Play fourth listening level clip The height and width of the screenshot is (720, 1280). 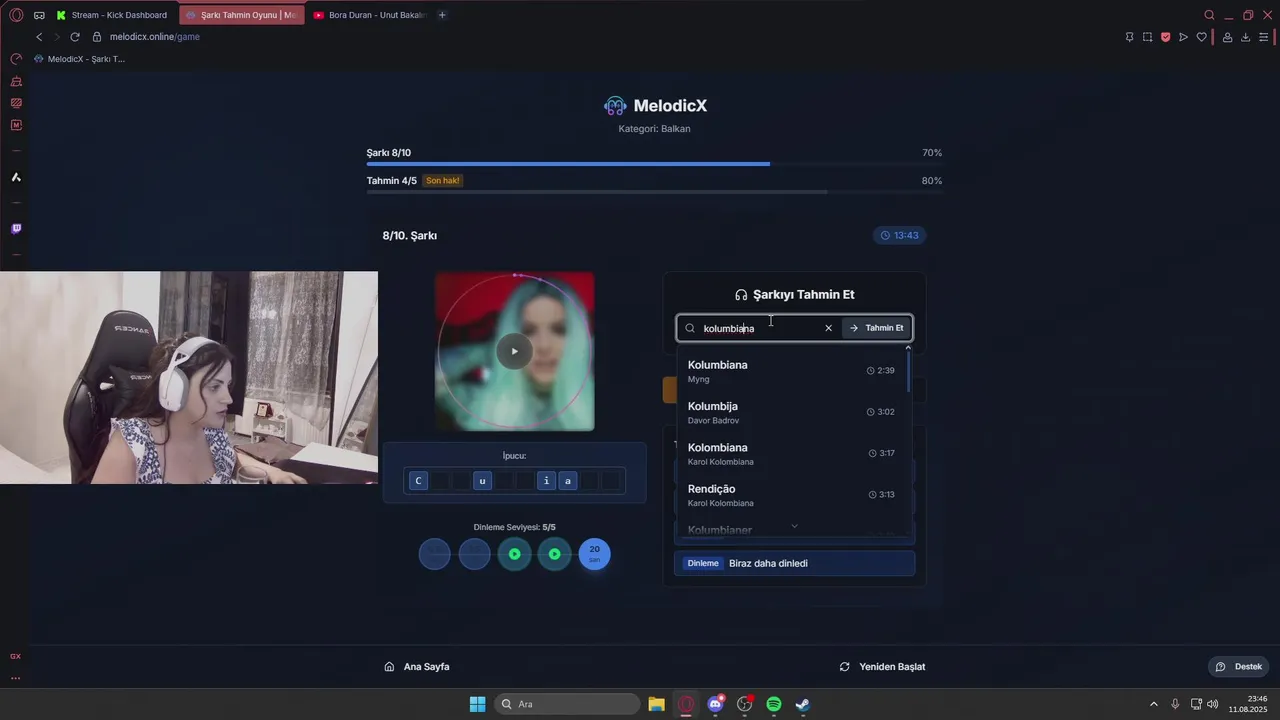(554, 553)
